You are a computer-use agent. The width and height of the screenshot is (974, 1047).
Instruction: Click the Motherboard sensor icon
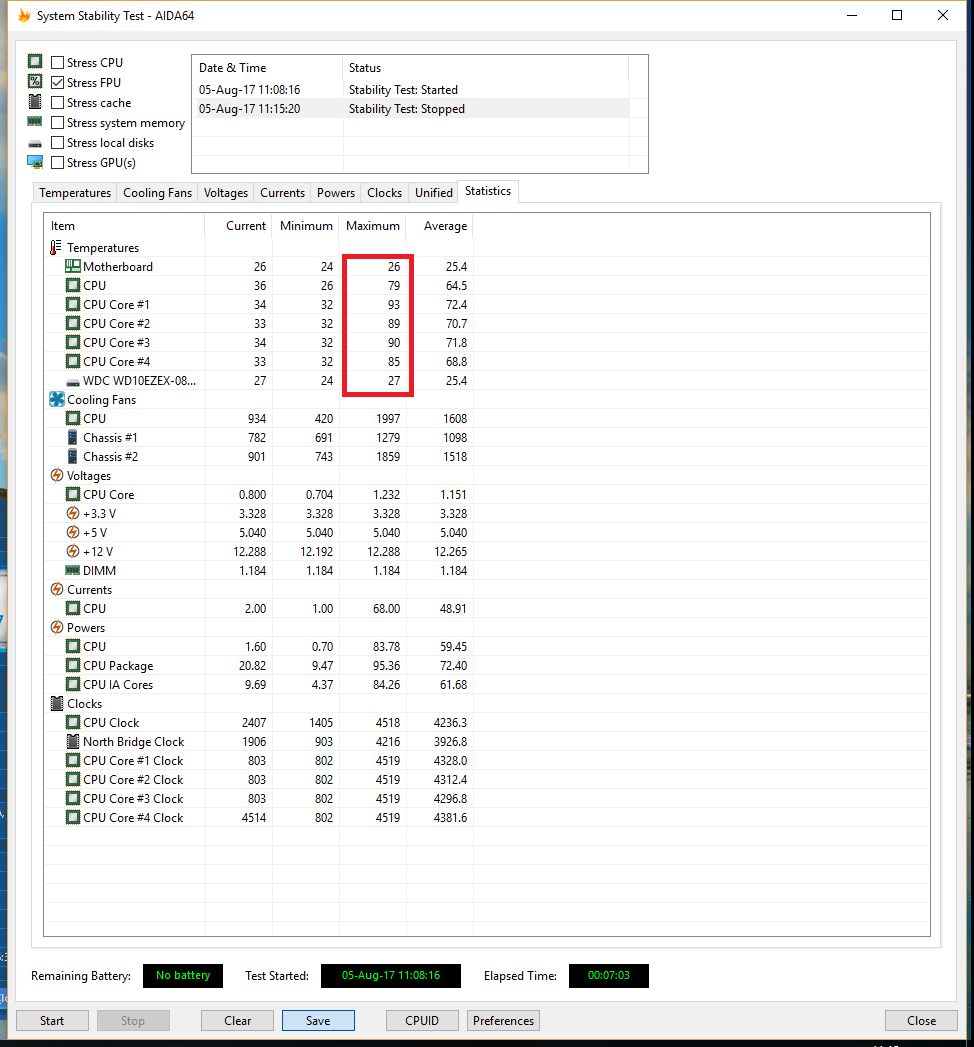point(72,267)
